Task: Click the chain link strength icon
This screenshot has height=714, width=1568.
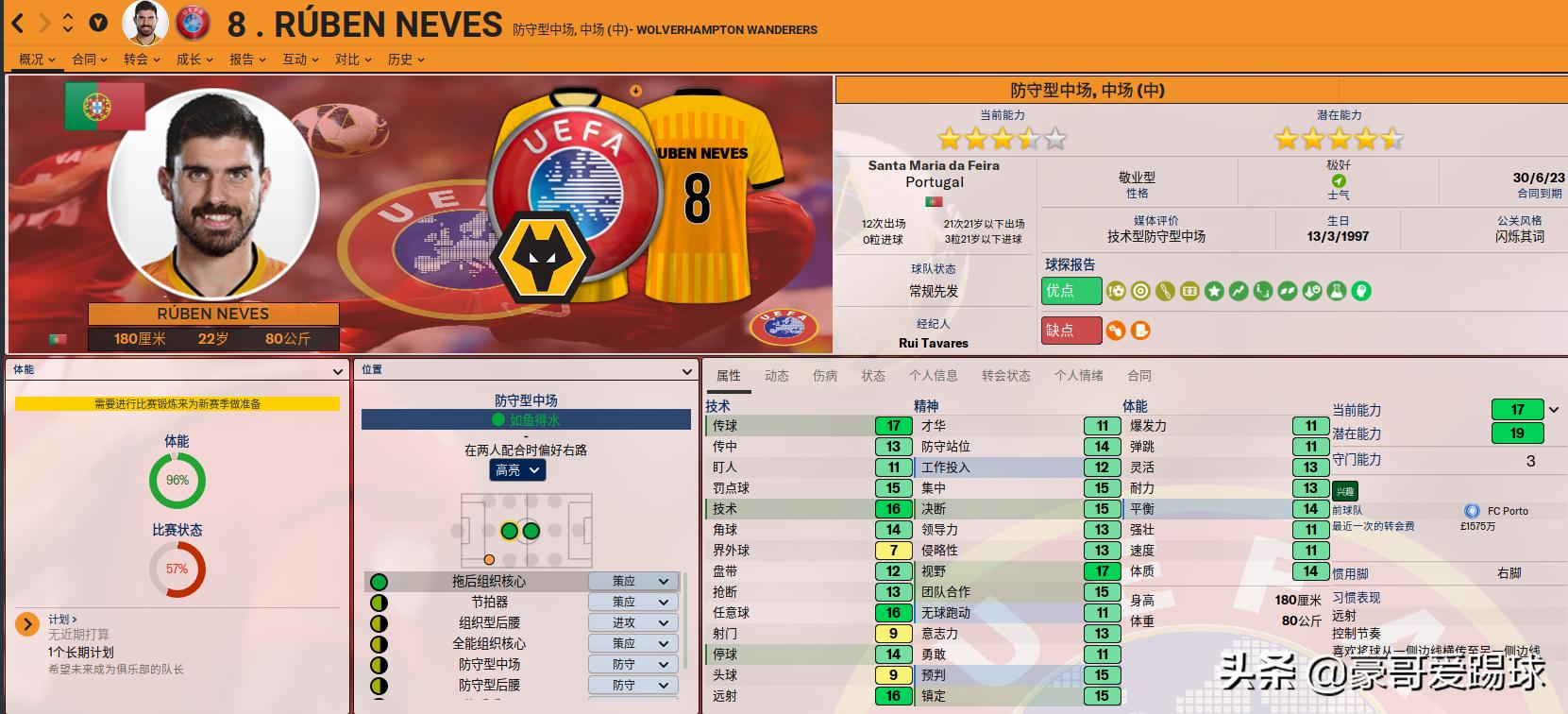Action: pyautogui.click(x=1165, y=291)
